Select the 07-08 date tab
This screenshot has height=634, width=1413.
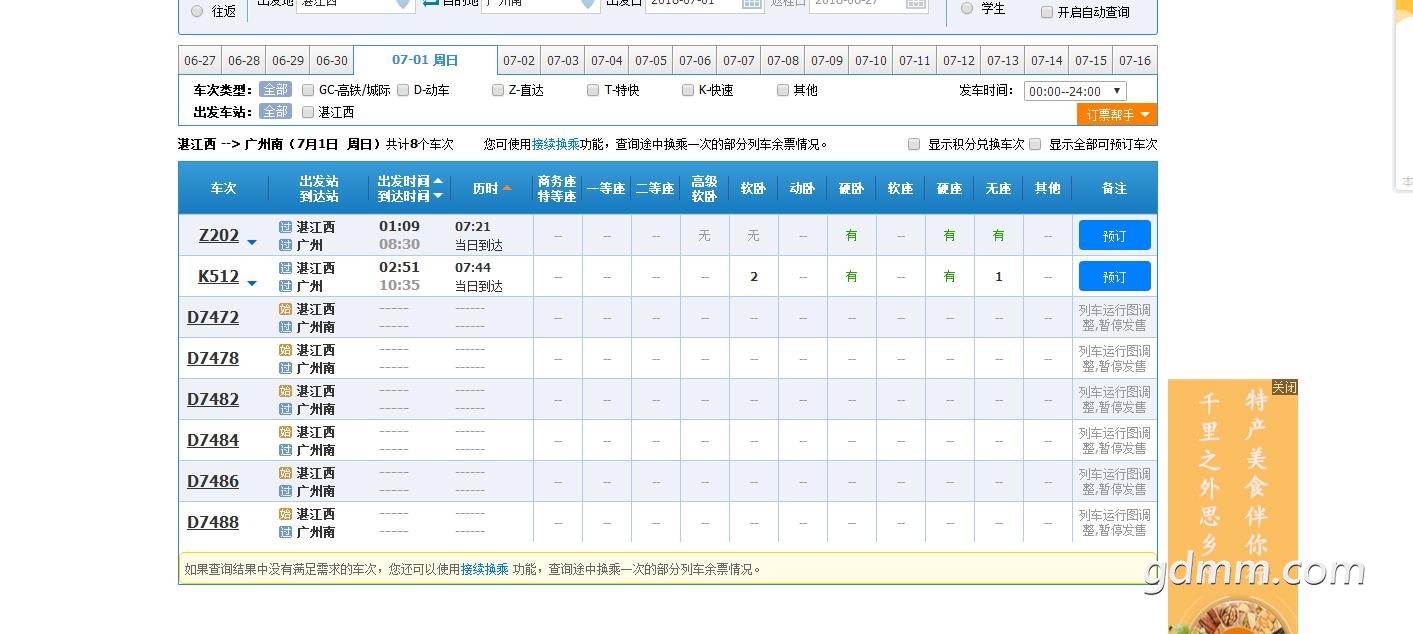[783, 60]
